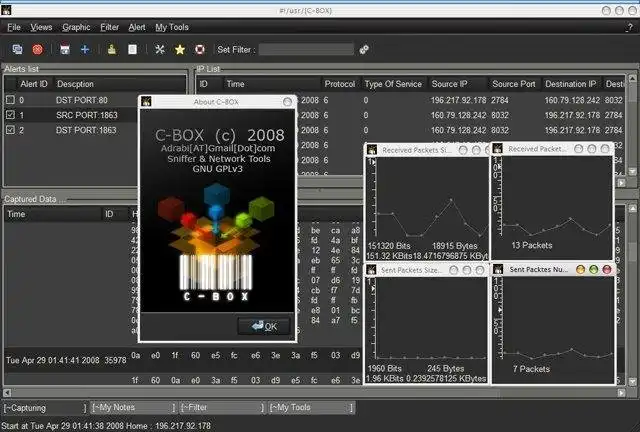This screenshot has height=432, width=640.
Task: Toggle checkbox for alert 1 SRC PORT:1863
Action: [10, 115]
